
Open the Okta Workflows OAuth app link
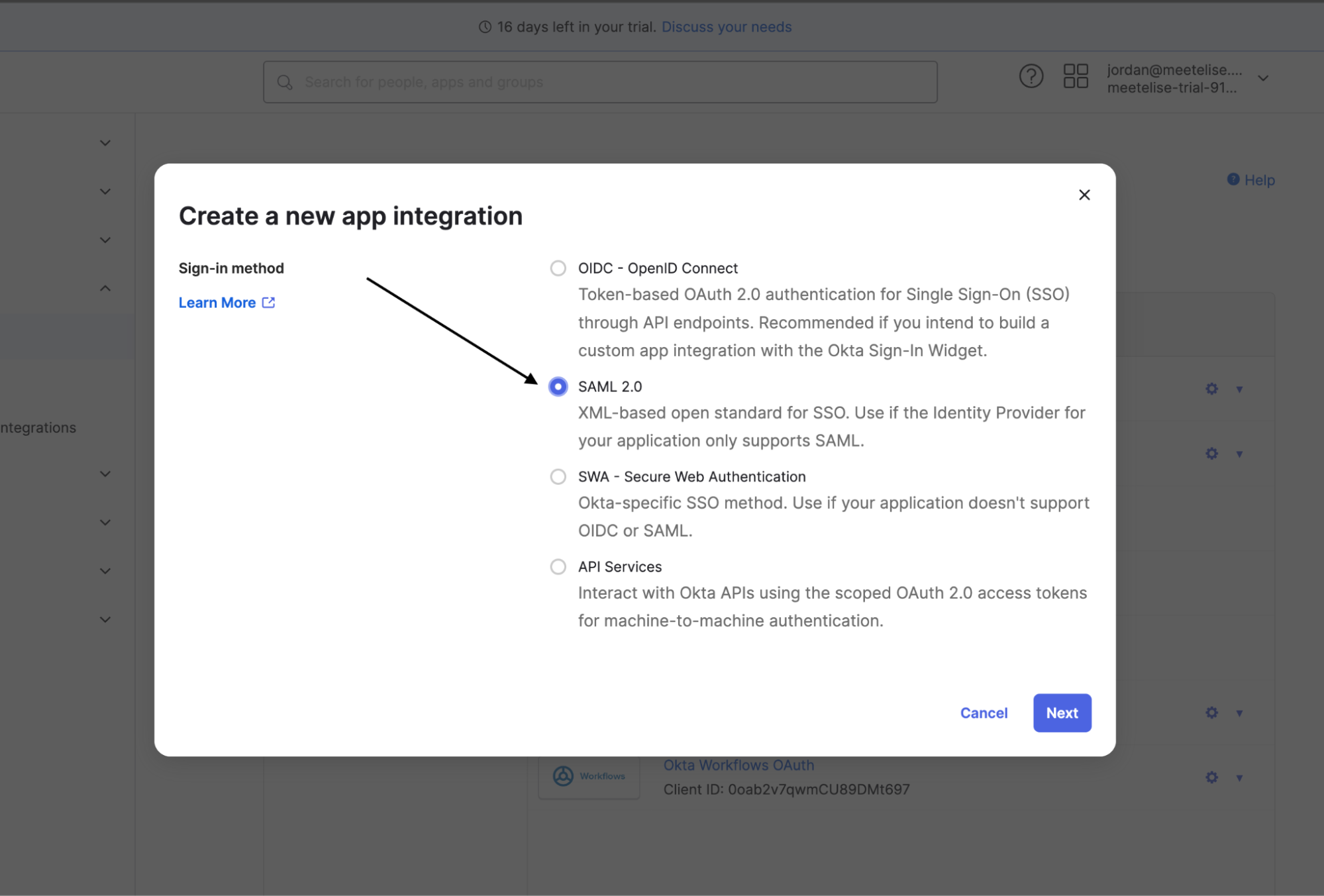point(738,765)
